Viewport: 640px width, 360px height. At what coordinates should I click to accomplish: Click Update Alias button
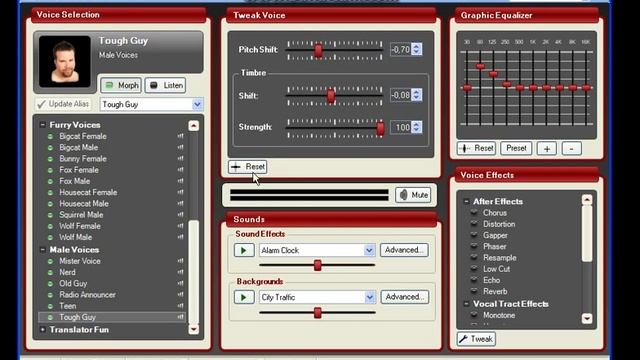pyautogui.click(x=63, y=104)
